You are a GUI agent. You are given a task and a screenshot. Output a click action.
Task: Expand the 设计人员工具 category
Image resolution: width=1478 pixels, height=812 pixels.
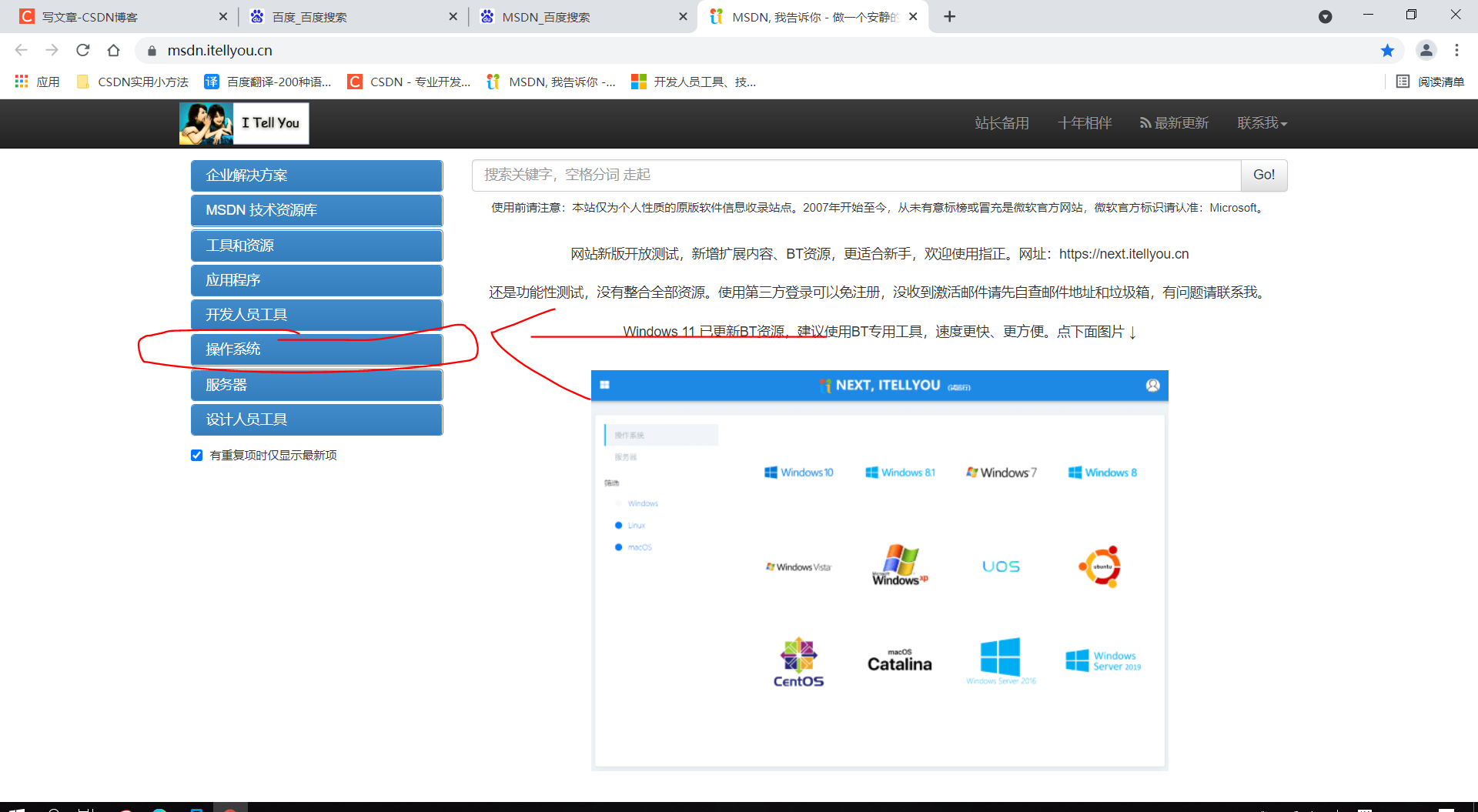pyautogui.click(x=316, y=419)
